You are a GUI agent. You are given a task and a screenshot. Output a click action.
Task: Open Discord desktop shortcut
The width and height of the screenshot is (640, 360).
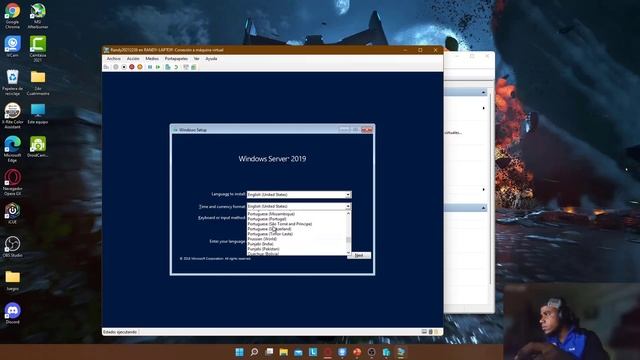12,313
